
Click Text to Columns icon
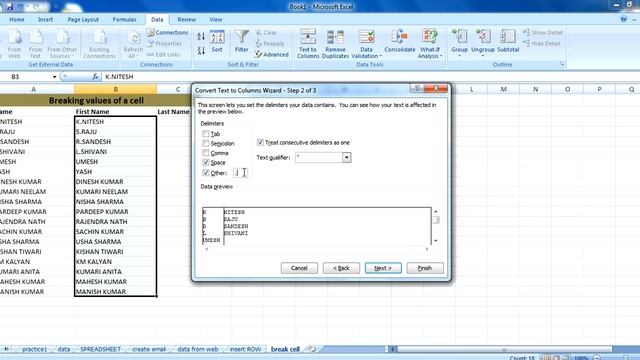[x=308, y=44]
